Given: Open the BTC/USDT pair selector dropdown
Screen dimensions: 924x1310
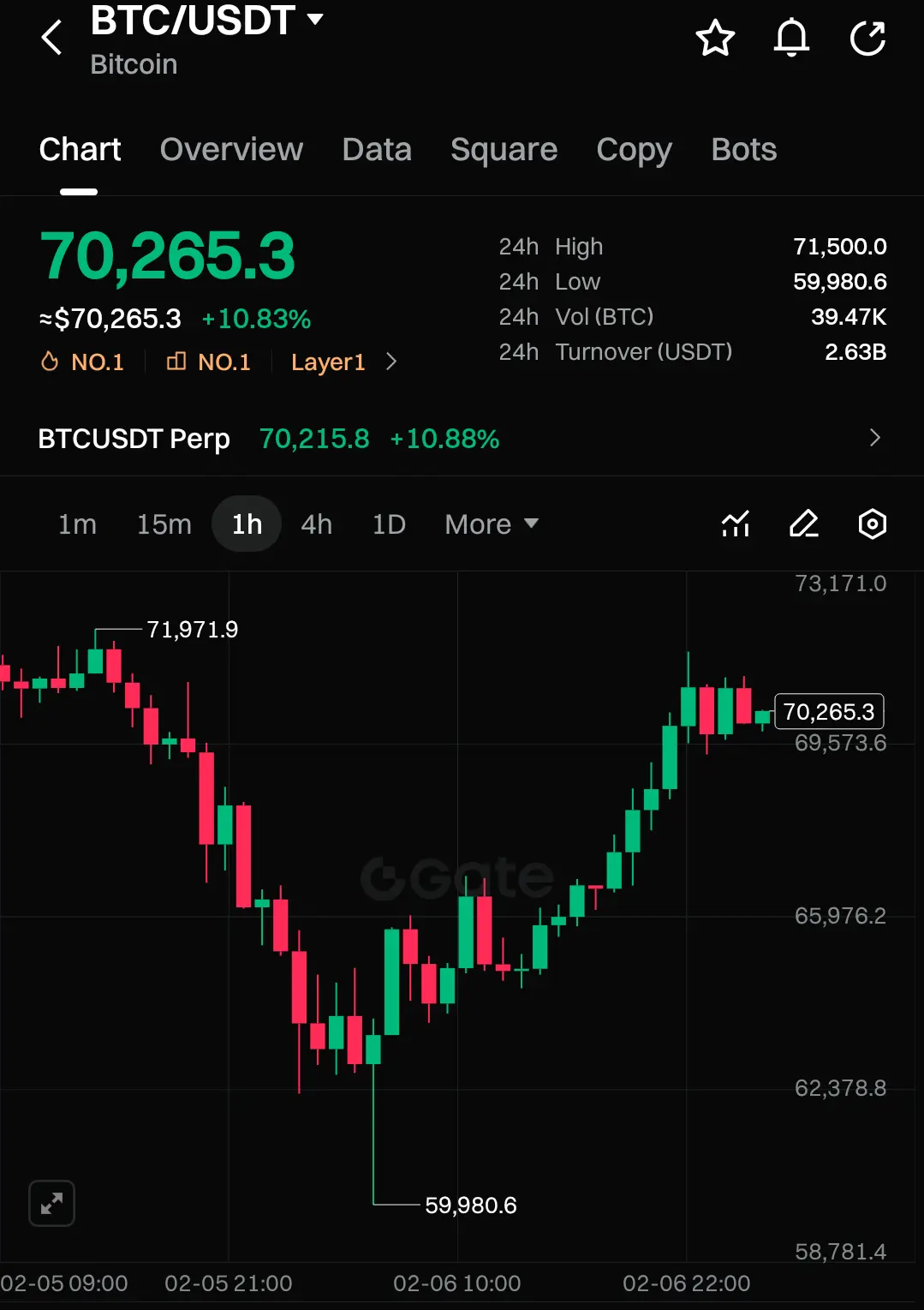Looking at the screenshot, I should pos(206,21).
